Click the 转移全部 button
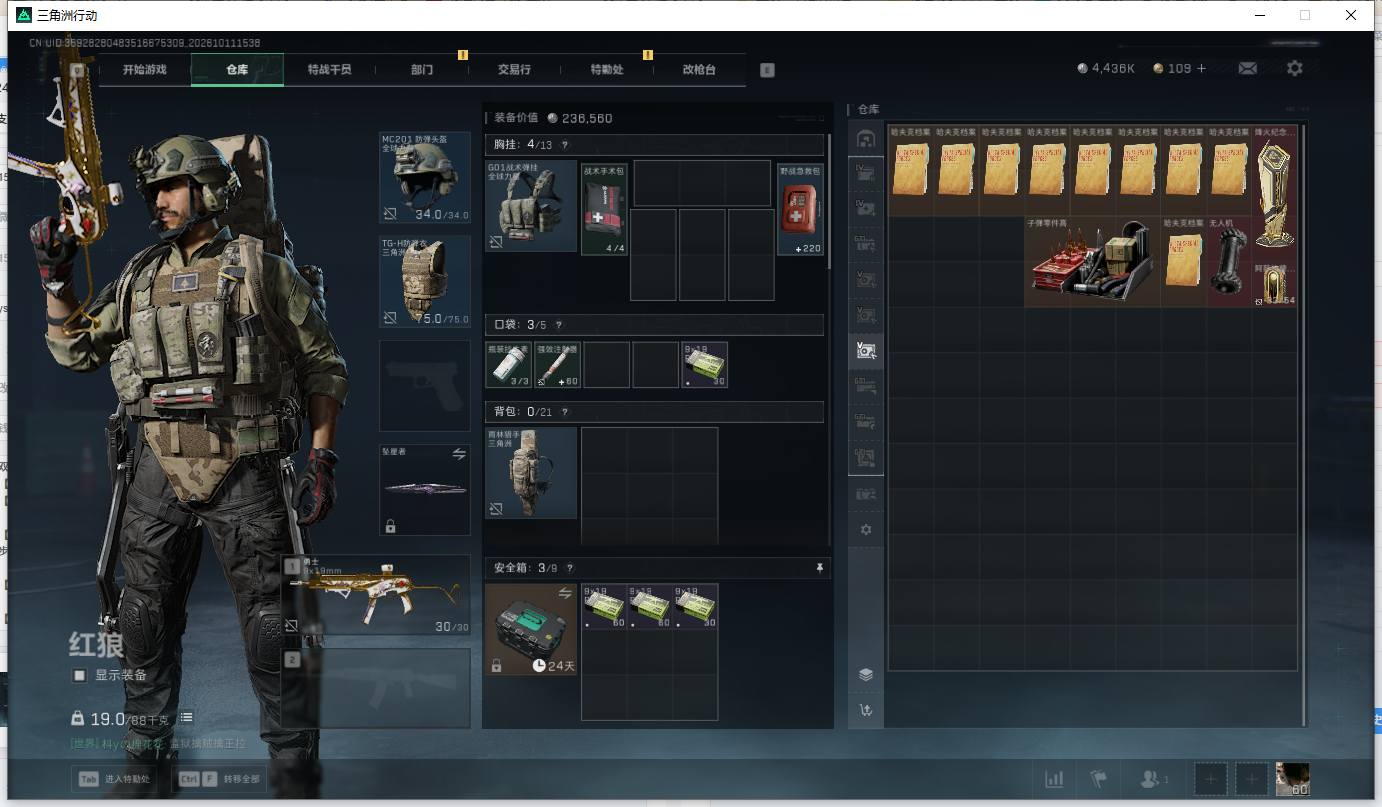Viewport: 1382px width, 807px height. (219, 779)
